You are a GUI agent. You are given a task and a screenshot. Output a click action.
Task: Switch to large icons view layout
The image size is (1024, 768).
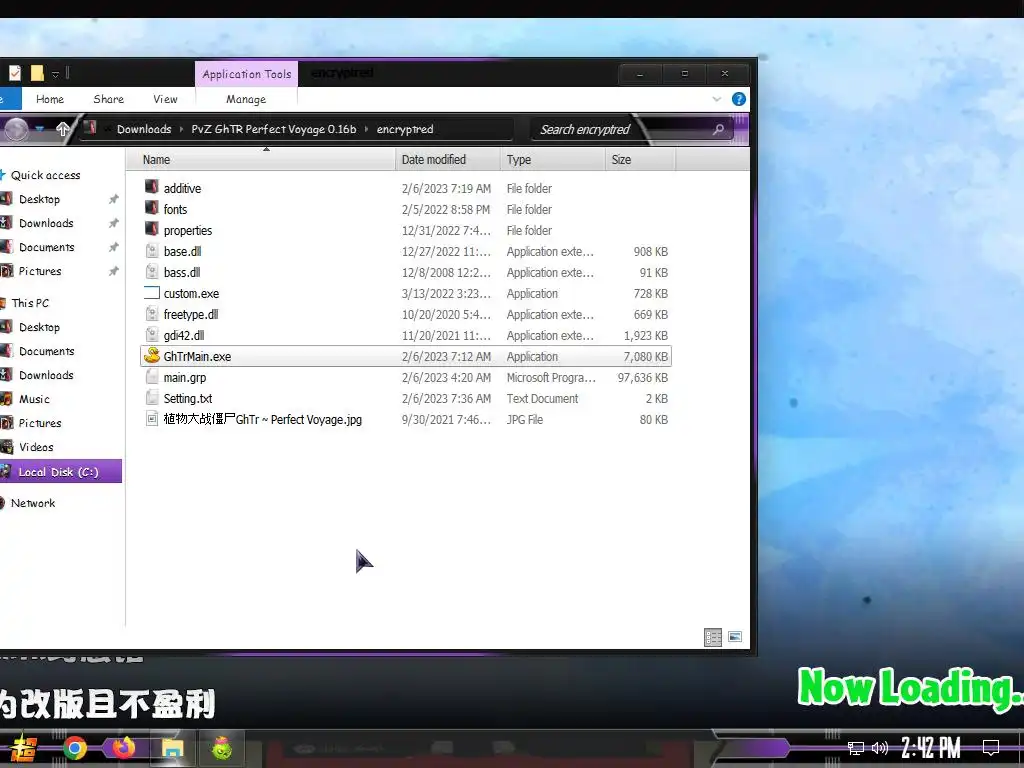click(x=735, y=637)
